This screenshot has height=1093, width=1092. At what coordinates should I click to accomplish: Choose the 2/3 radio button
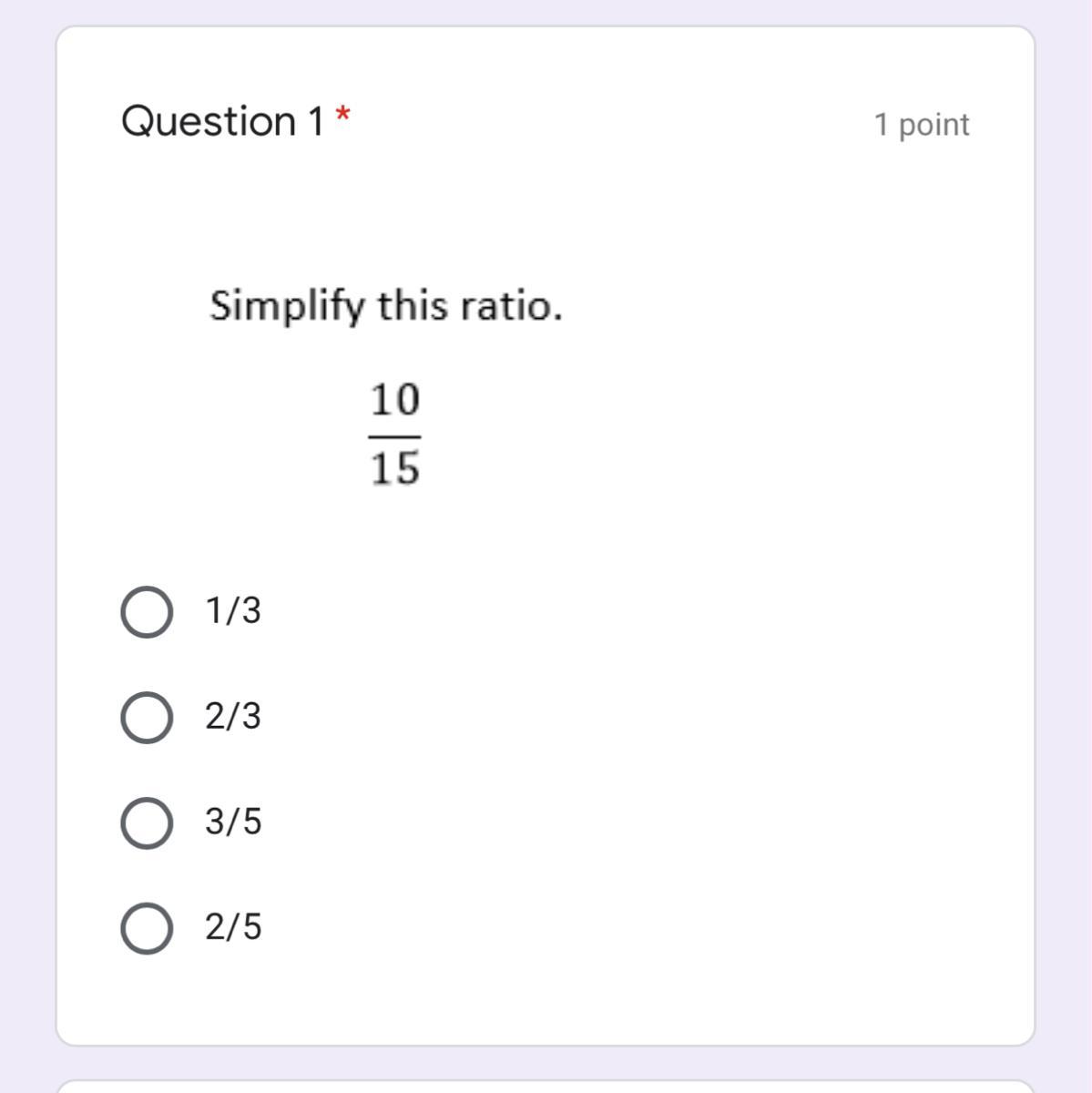point(147,718)
